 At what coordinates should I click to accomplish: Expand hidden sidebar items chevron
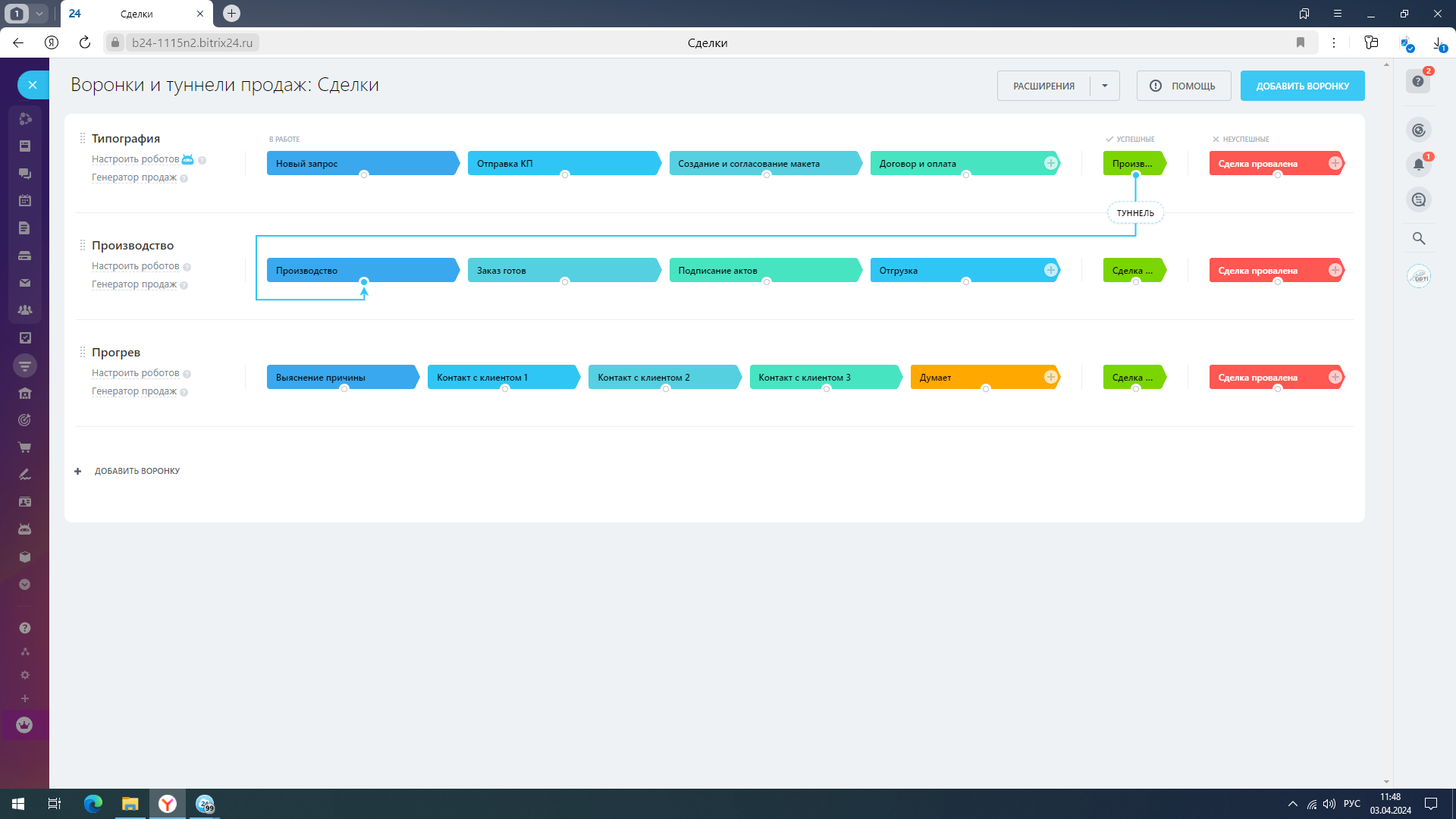pyautogui.click(x=25, y=585)
